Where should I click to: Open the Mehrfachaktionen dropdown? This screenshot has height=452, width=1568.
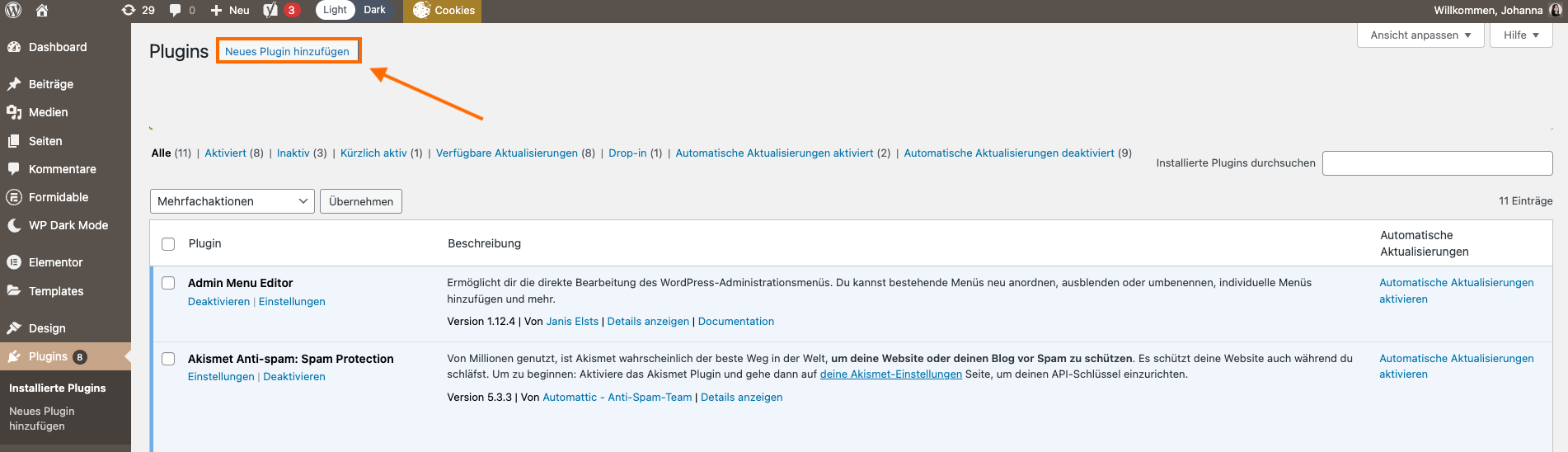coord(232,201)
